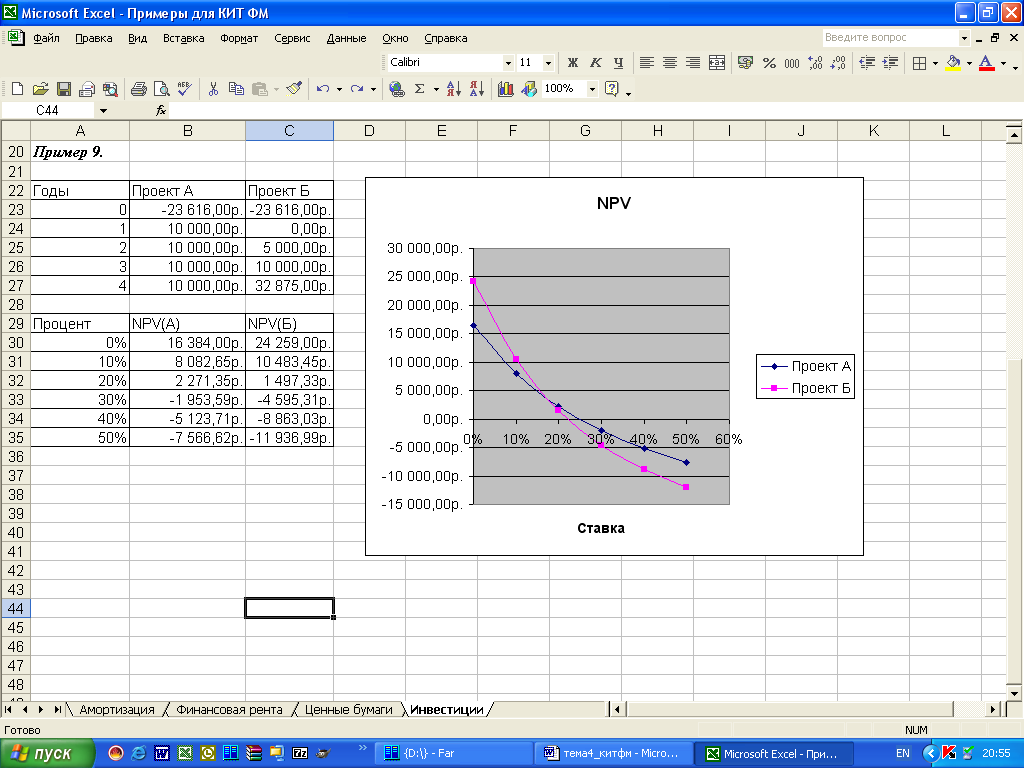Save the workbook with floppy icon
Viewport: 1024px width, 768px height.
[x=63, y=89]
